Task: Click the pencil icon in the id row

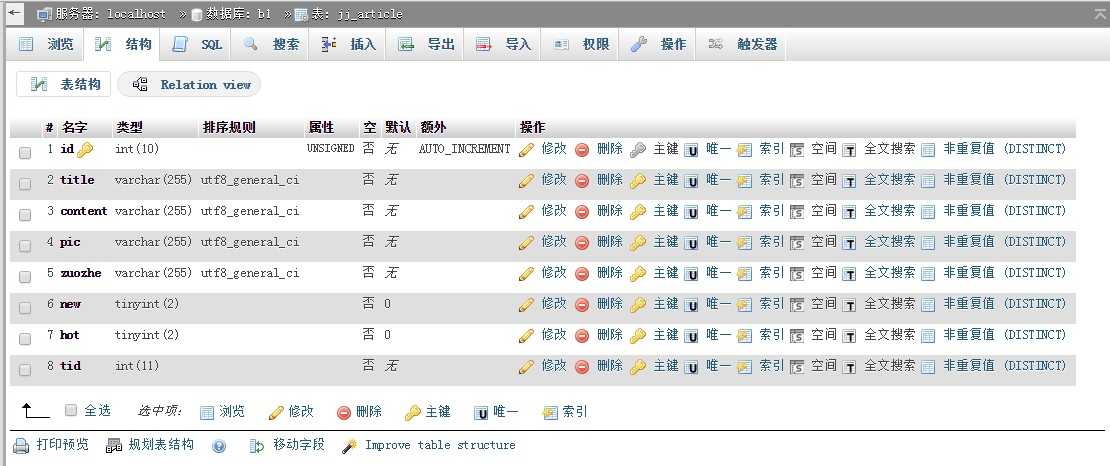Action: coord(526,149)
